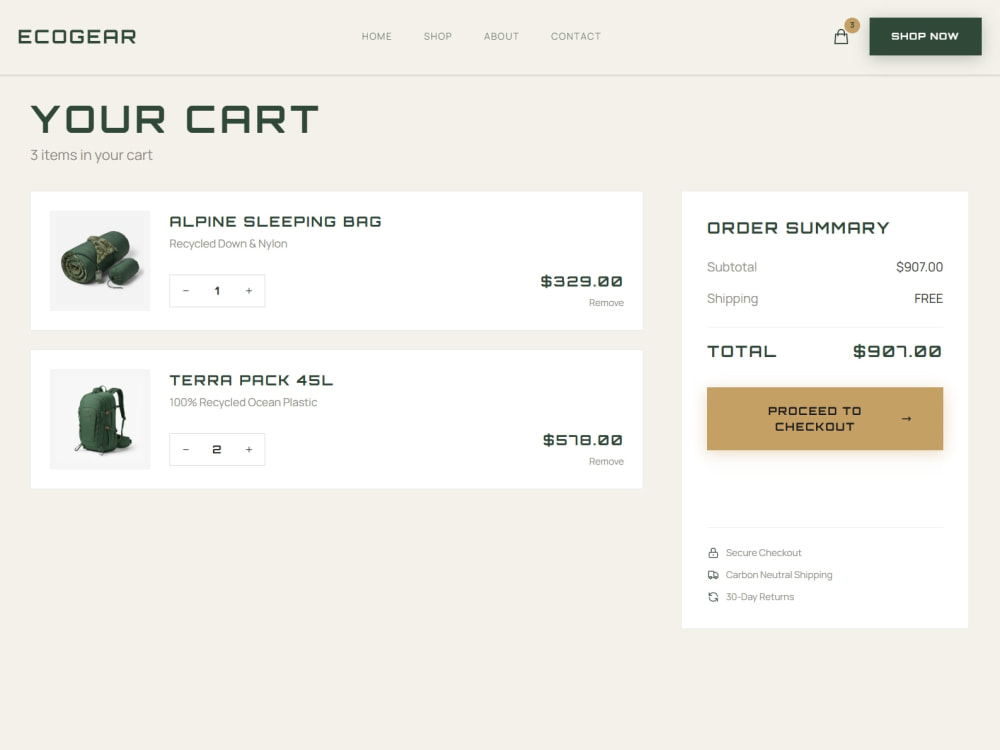Click the "TOTAL" label
1000x750 pixels.
click(x=742, y=351)
